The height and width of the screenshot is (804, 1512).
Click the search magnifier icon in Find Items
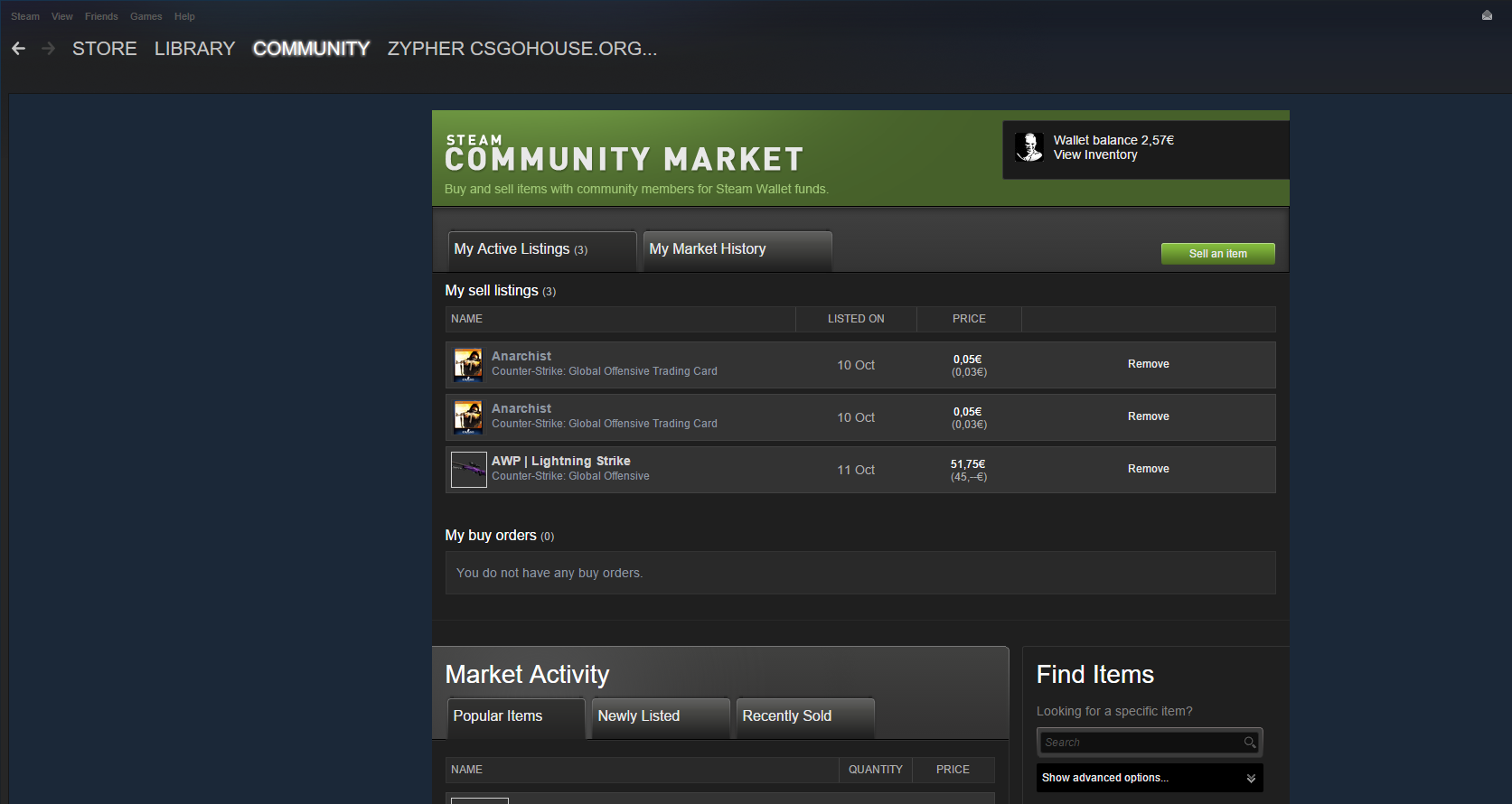(x=1249, y=743)
